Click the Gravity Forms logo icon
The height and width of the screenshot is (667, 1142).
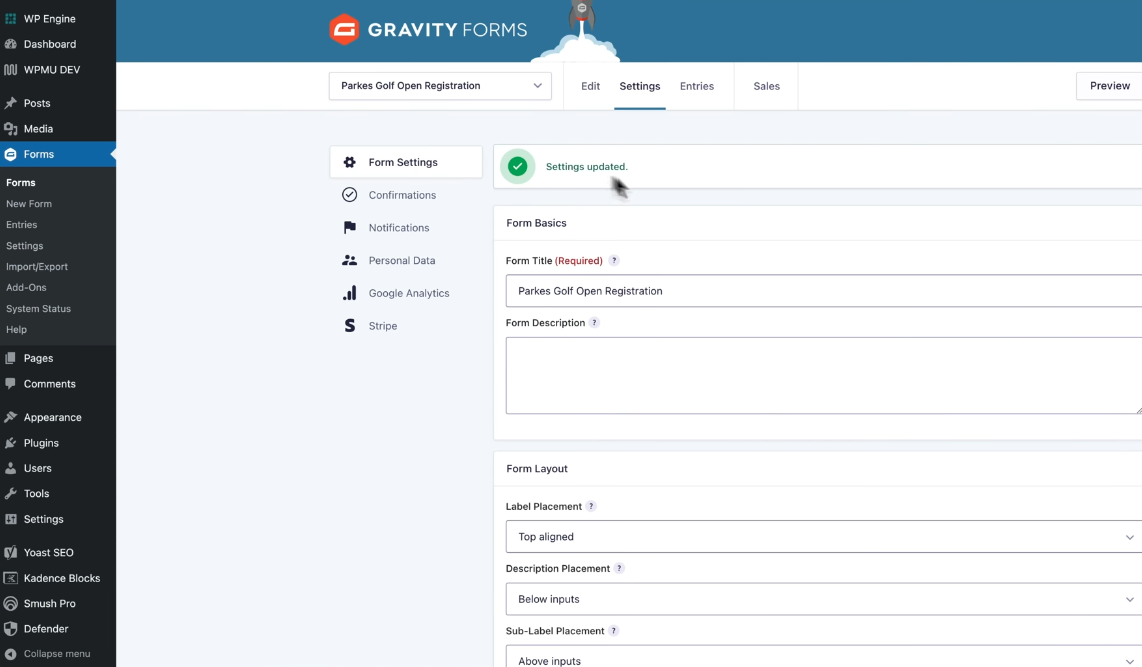pos(344,30)
